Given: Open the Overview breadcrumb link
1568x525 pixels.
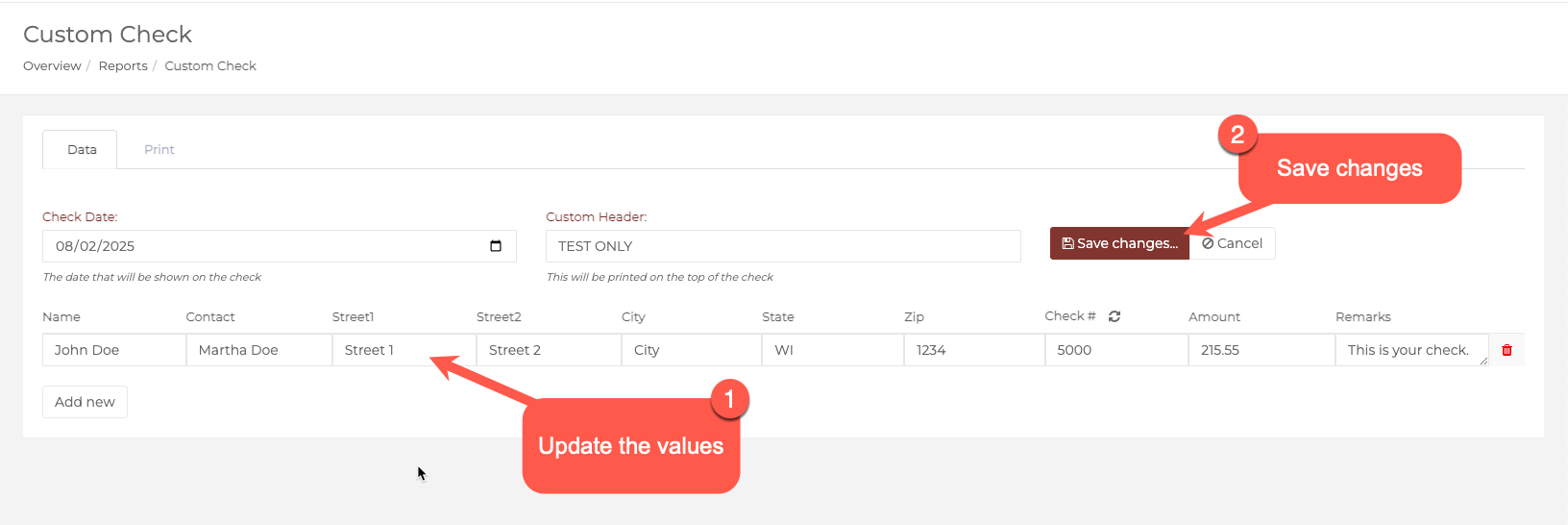Looking at the screenshot, I should point(52,66).
